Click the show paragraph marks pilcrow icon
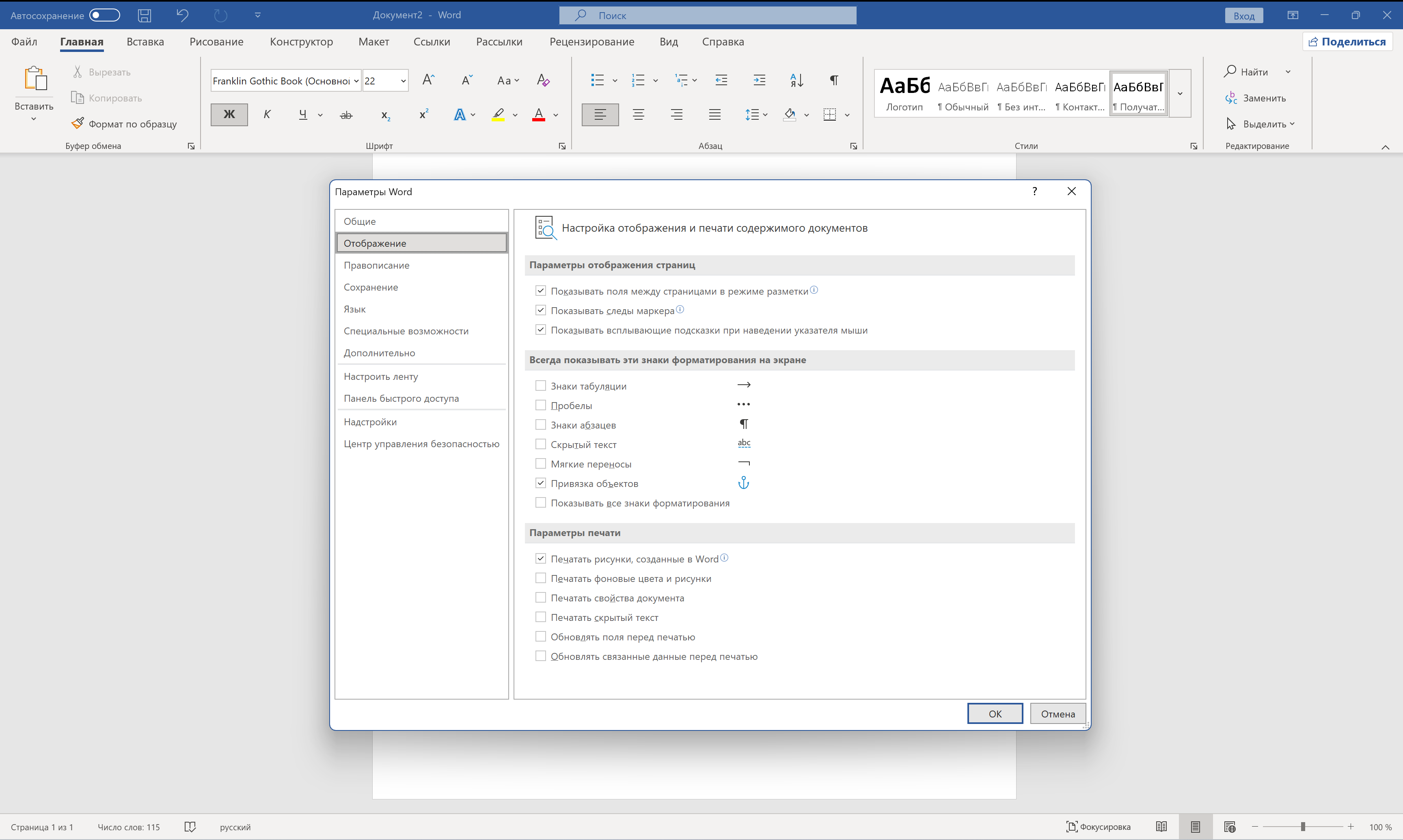This screenshot has width=1403, height=840. 833,80
